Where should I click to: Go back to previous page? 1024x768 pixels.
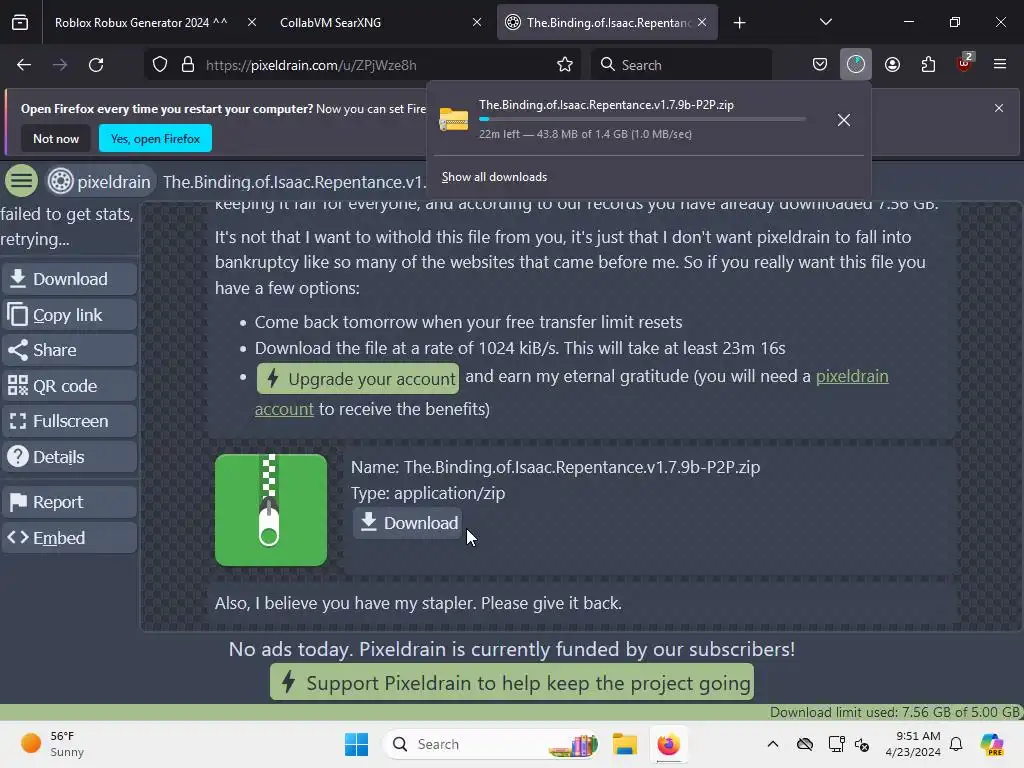pyautogui.click(x=24, y=65)
